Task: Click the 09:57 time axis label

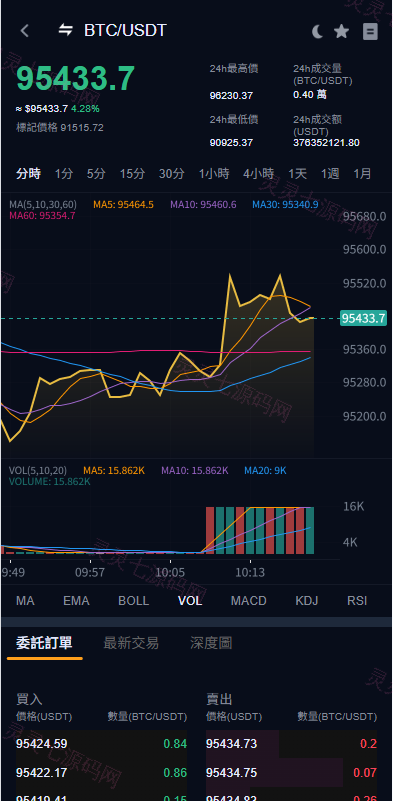Action: pos(90,573)
